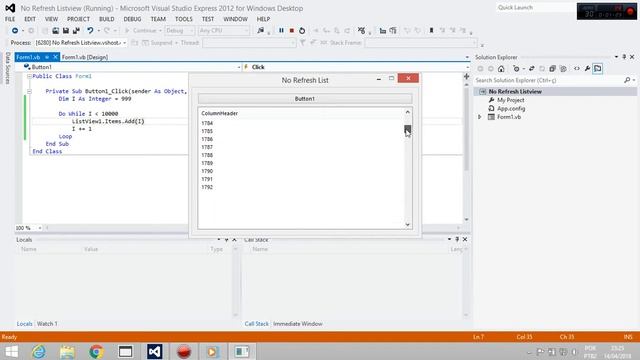The image size is (640, 360).
Task: Click the ColumnHeader in the list view
Action: 220,113
